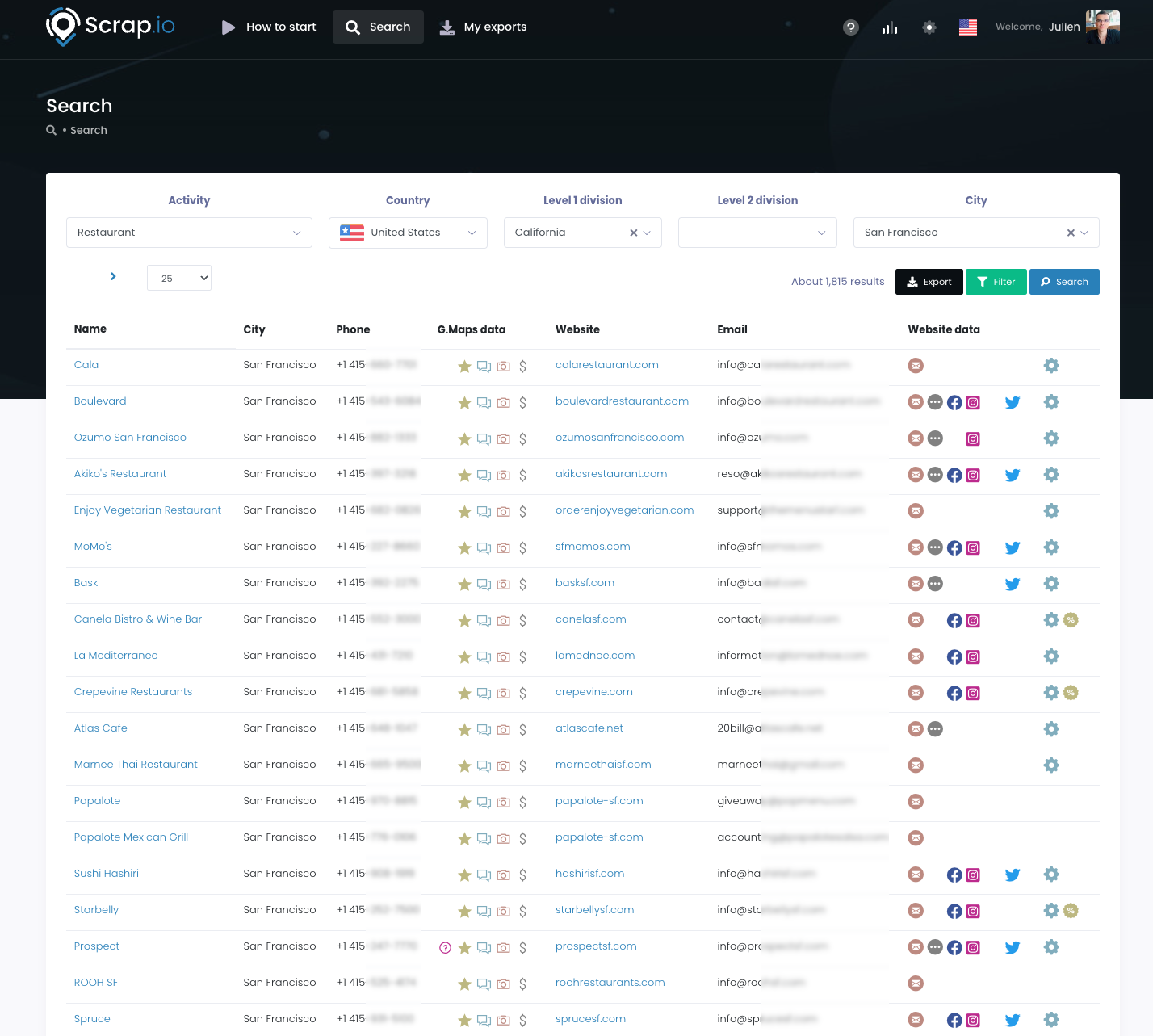Toggle the light/dark theme icon
The image size is (1153, 1036).
coord(929,27)
